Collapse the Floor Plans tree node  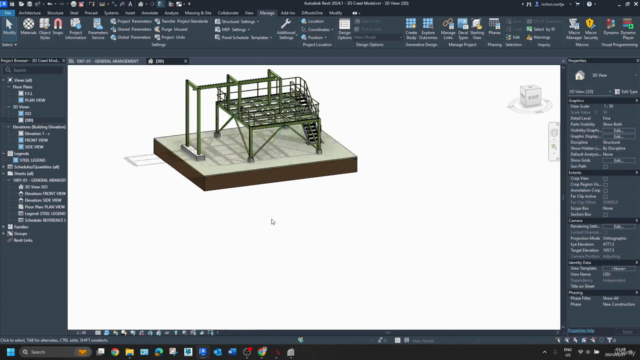coord(9,87)
